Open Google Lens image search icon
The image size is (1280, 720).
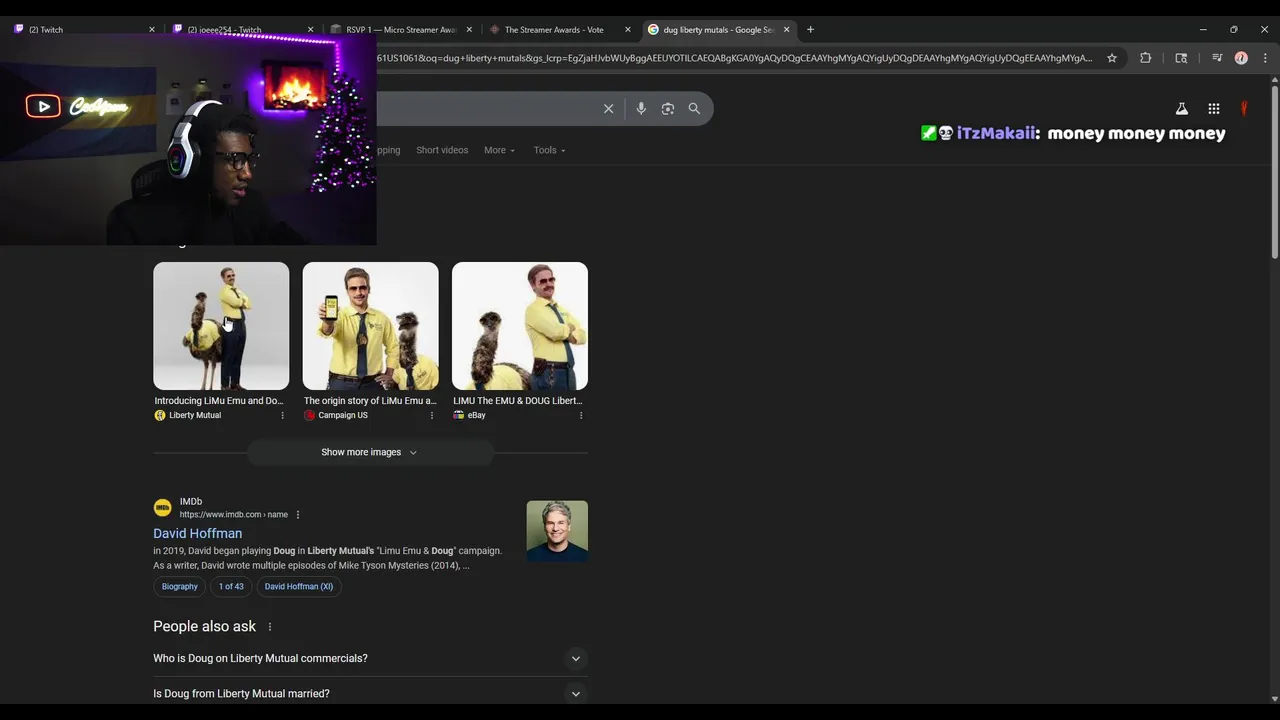point(668,109)
